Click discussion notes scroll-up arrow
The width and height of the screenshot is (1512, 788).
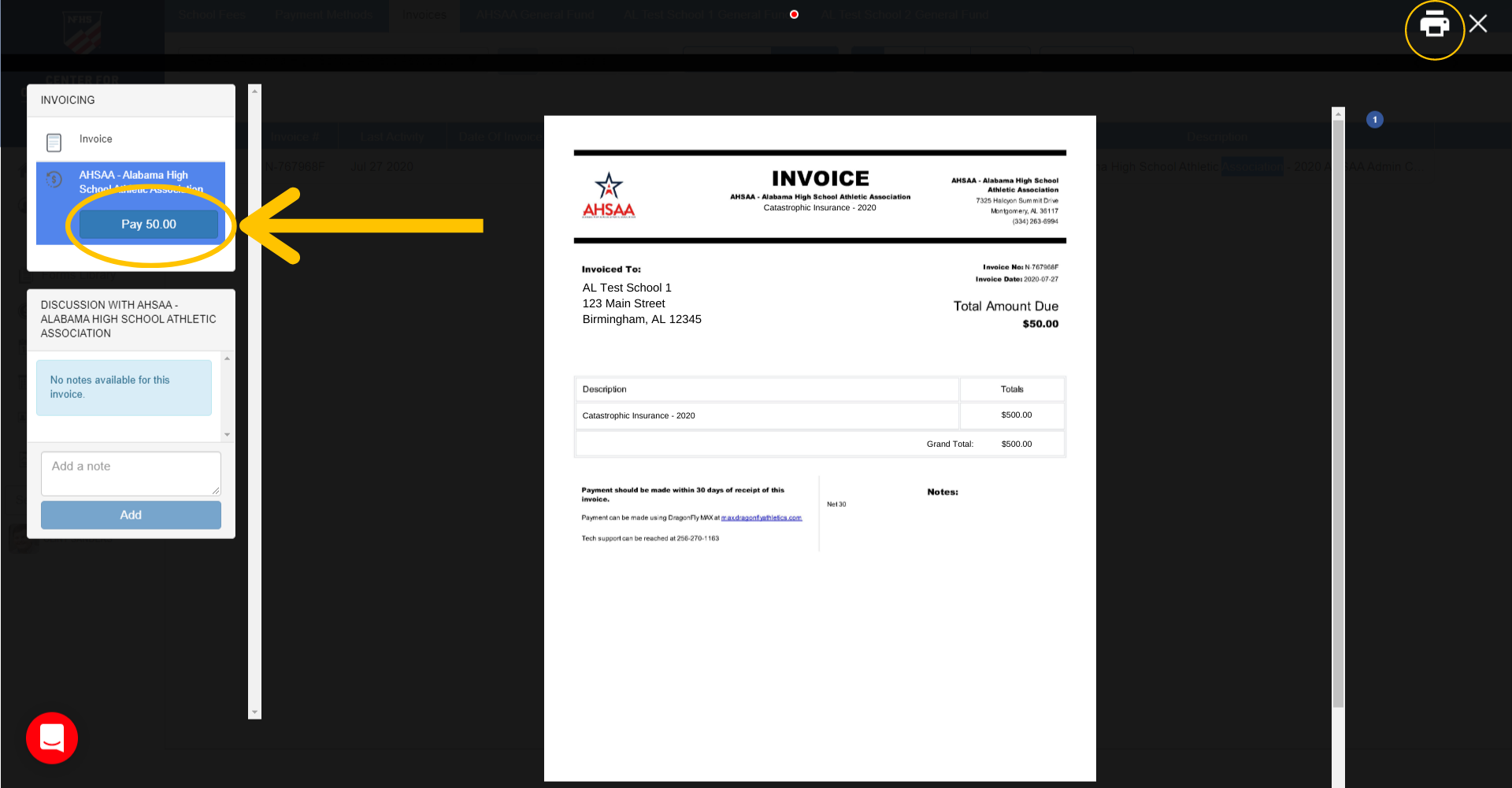coord(227,359)
